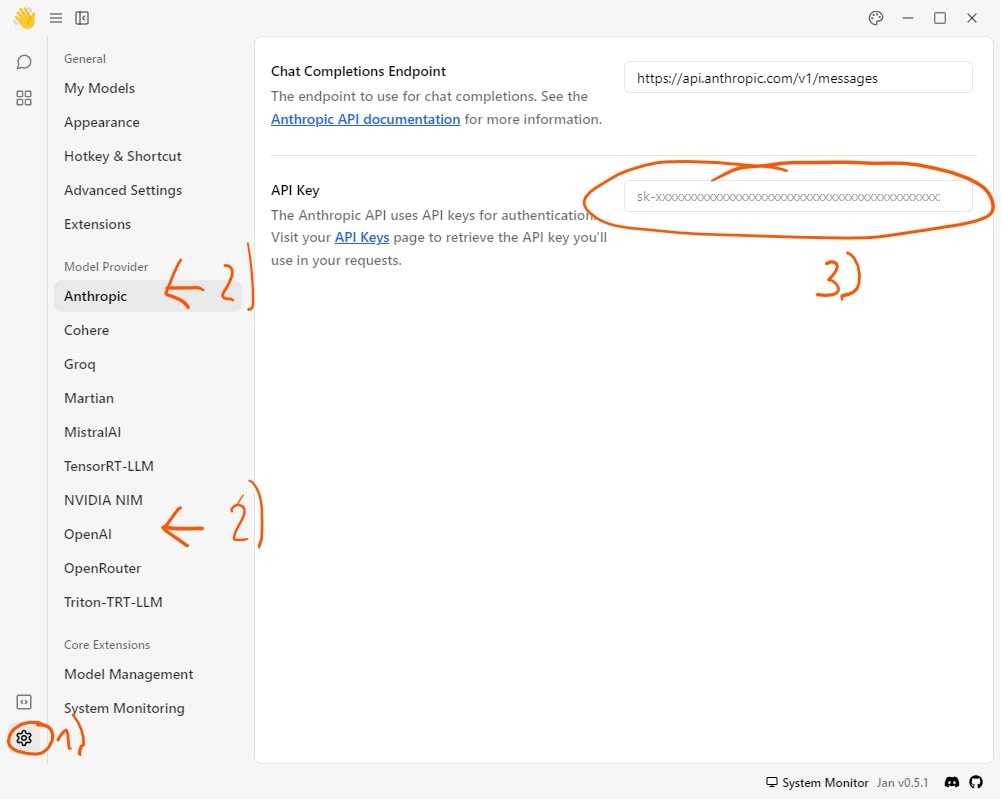Open Model Management extension settings
The image size is (1002, 799).
(x=128, y=674)
